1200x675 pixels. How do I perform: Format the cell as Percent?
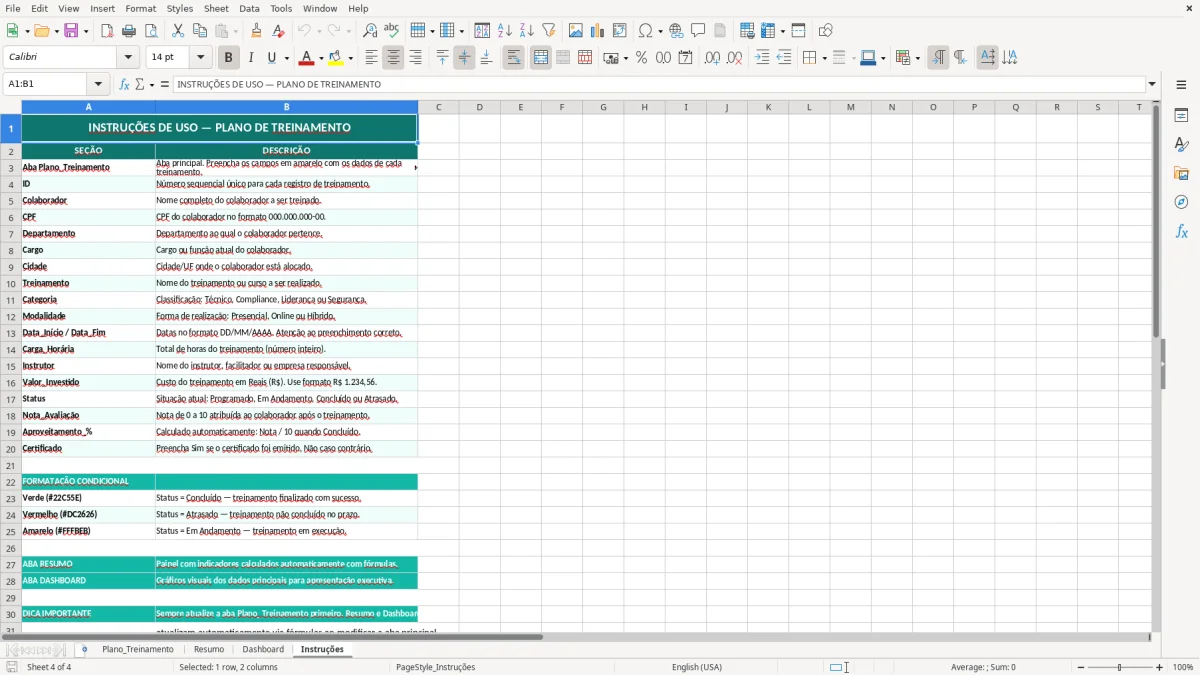tap(641, 58)
